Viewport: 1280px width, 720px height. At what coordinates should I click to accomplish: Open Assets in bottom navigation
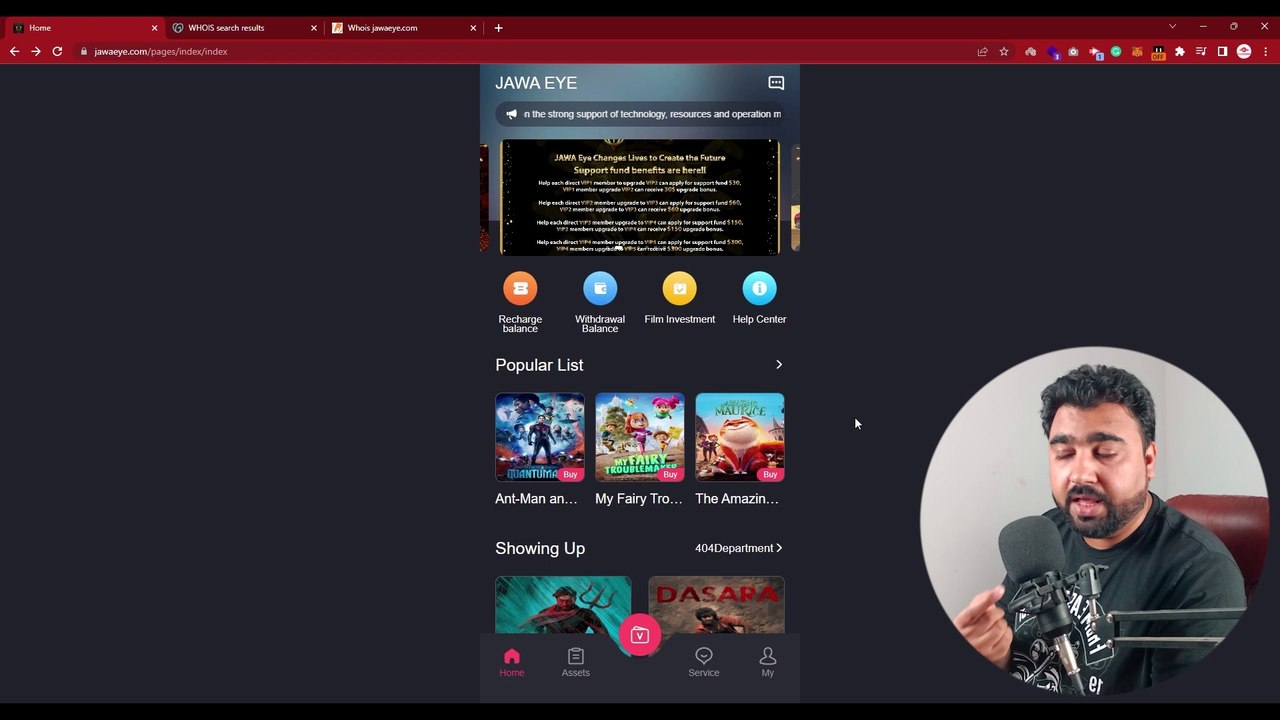[x=576, y=662]
